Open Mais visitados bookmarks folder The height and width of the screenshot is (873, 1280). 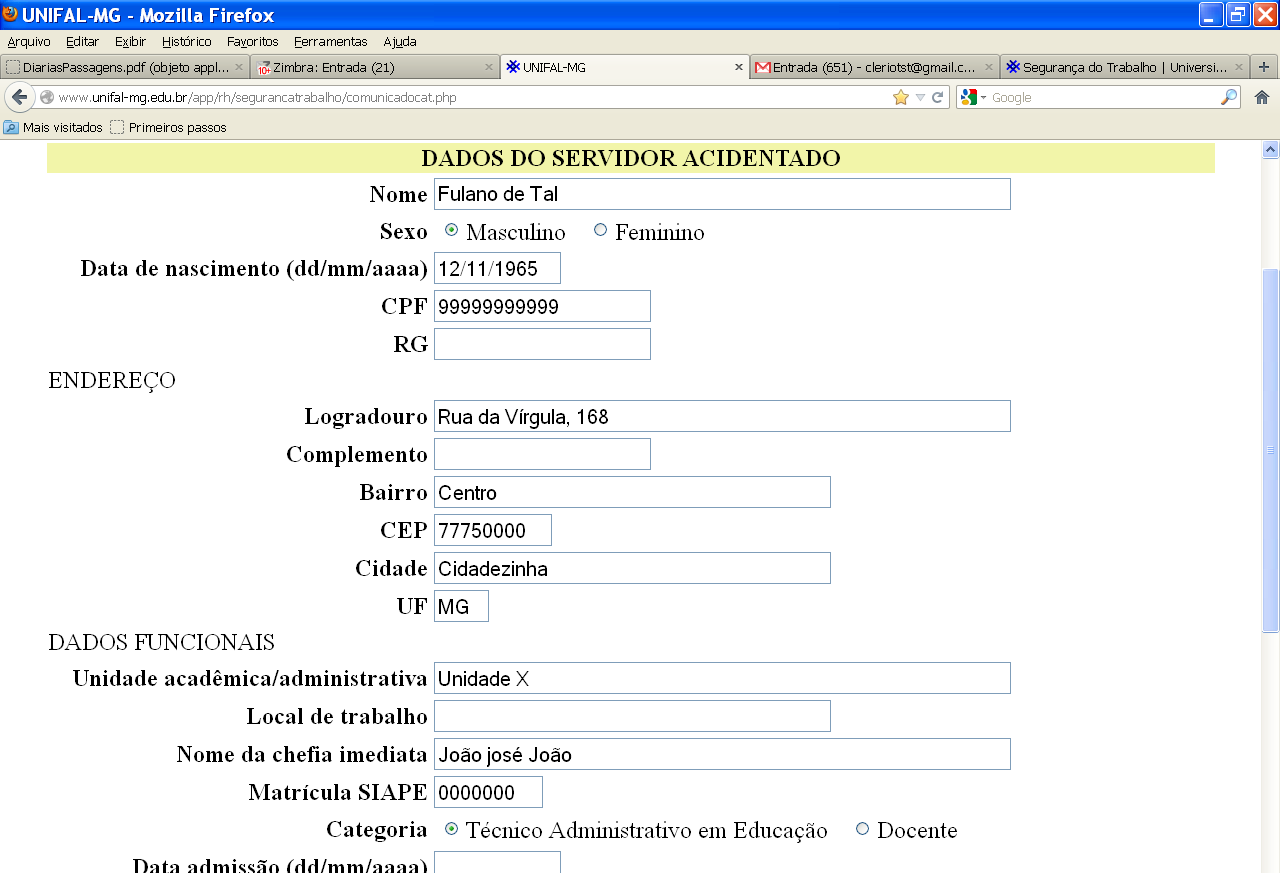point(53,127)
